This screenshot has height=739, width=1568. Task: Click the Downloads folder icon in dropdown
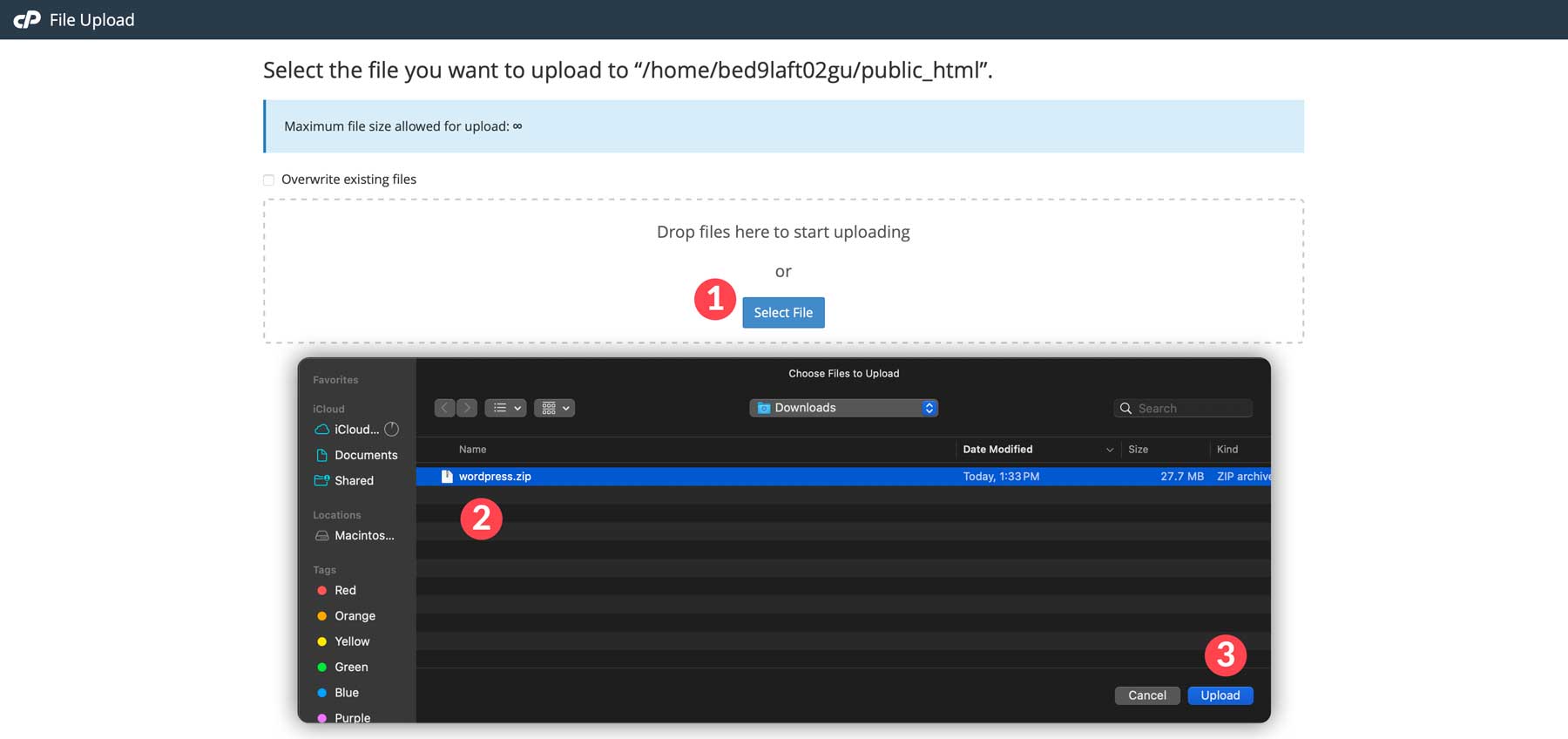[x=764, y=408]
